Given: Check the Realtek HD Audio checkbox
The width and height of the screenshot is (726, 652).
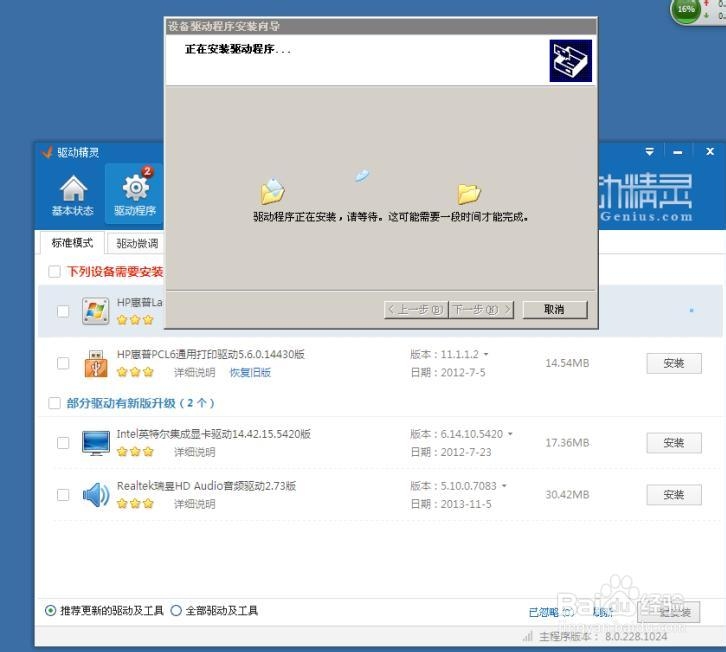Looking at the screenshot, I should (x=63, y=495).
